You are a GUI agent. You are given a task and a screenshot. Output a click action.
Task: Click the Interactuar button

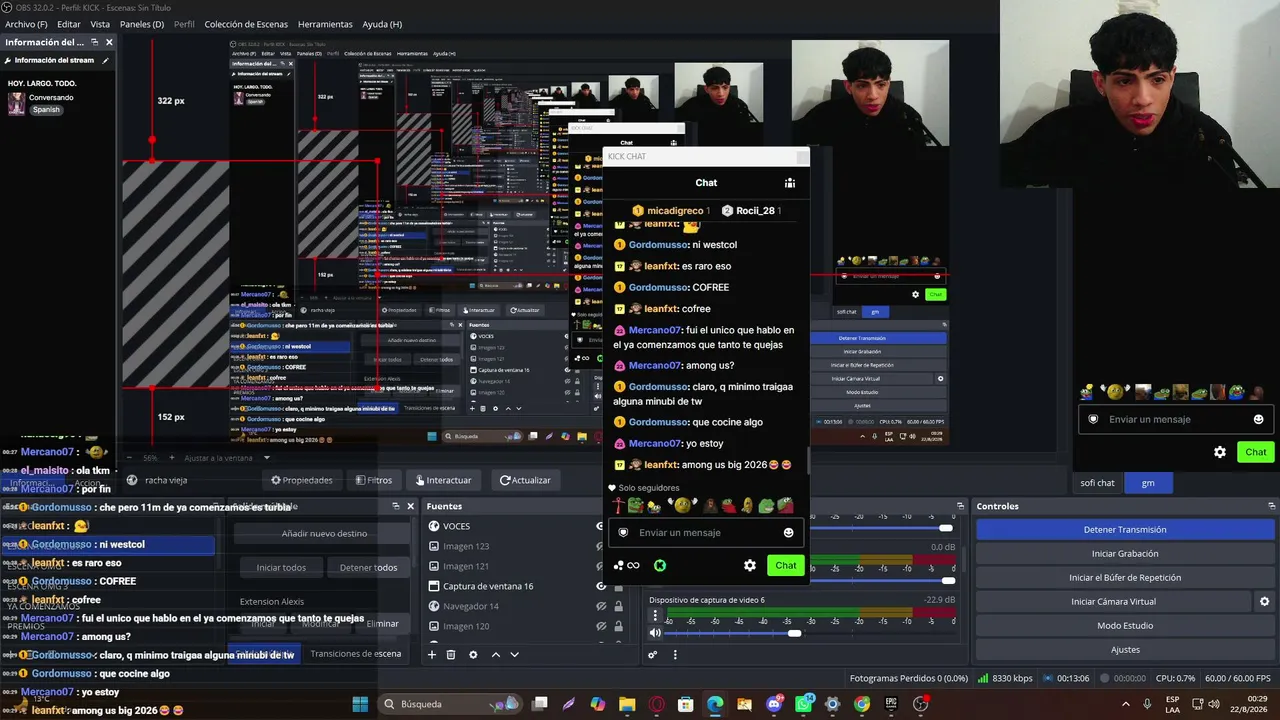pyautogui.click(x=442, y=480)
